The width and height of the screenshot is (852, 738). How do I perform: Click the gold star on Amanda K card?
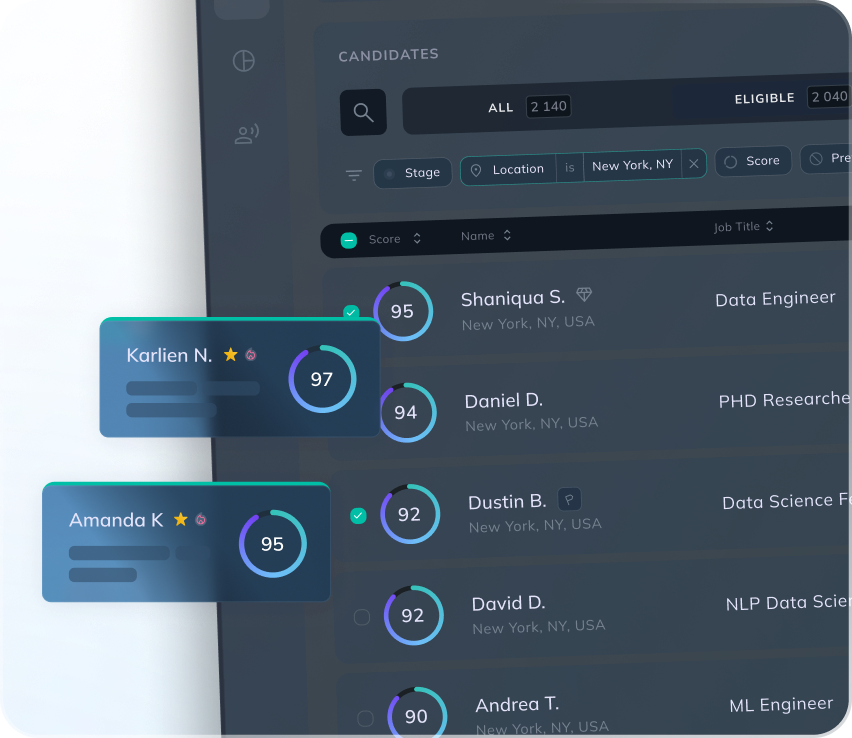click(x=180, y=520)
